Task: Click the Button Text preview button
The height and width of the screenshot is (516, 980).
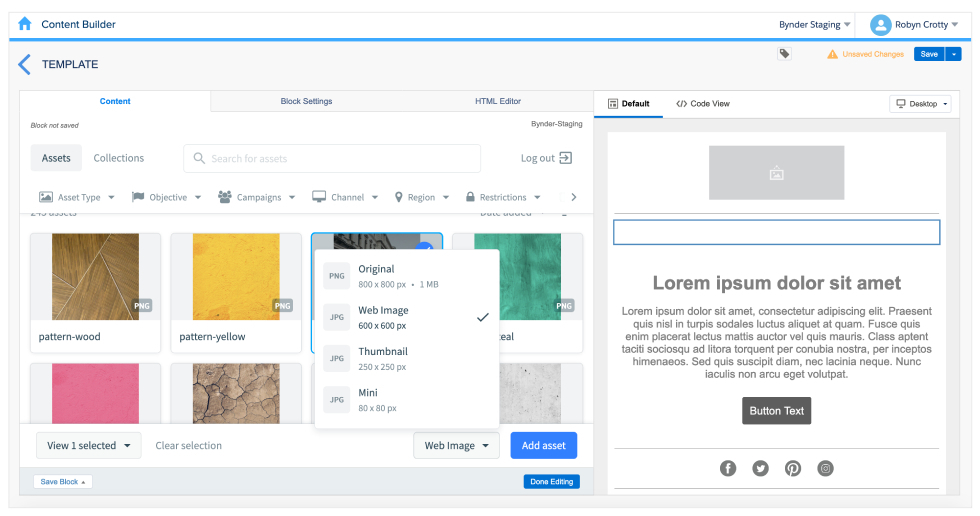Action: point(776,410)
